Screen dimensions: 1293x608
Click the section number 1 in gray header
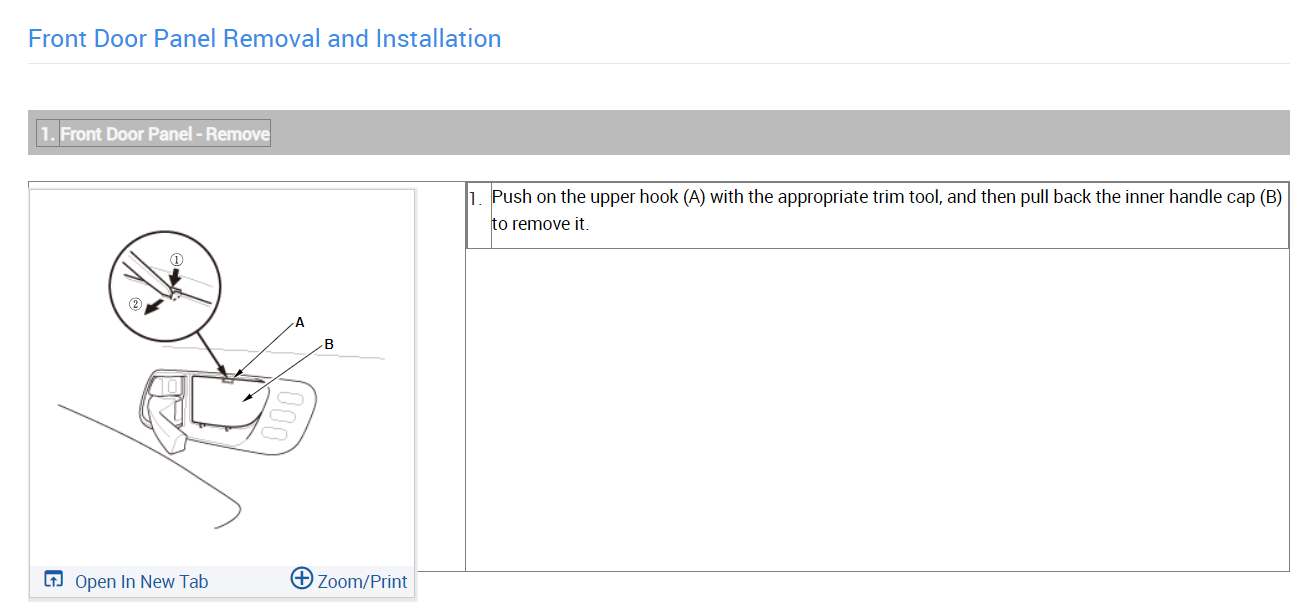coord(47,134)
